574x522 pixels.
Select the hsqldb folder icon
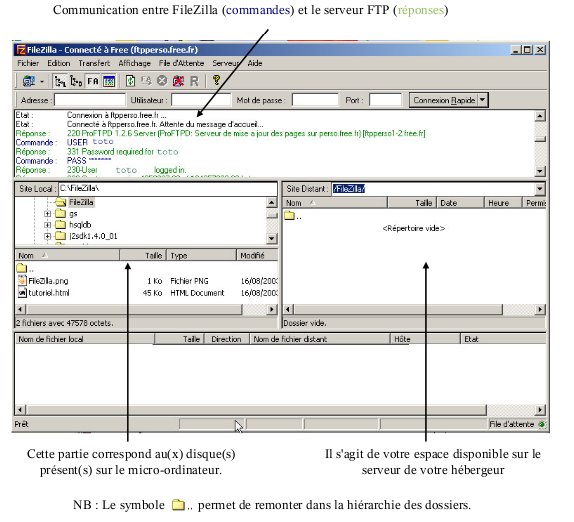tap(60, 224)
